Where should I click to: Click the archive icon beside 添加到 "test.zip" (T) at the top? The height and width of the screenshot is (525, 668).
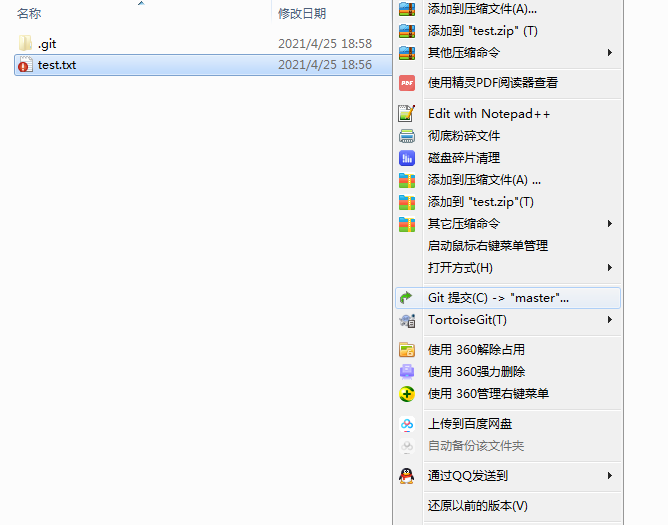pyautogui.click(x=407, y=31)
